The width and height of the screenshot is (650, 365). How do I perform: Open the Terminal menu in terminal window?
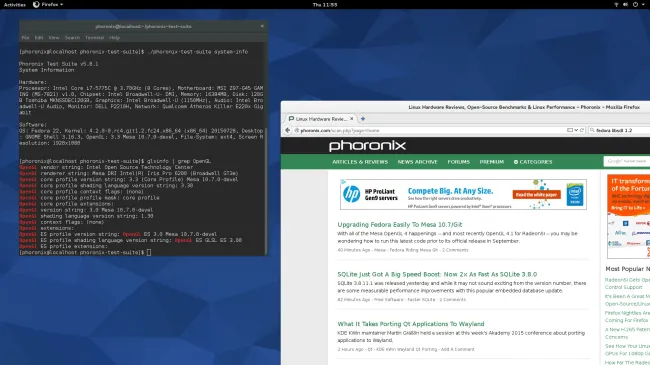(95, 37)
